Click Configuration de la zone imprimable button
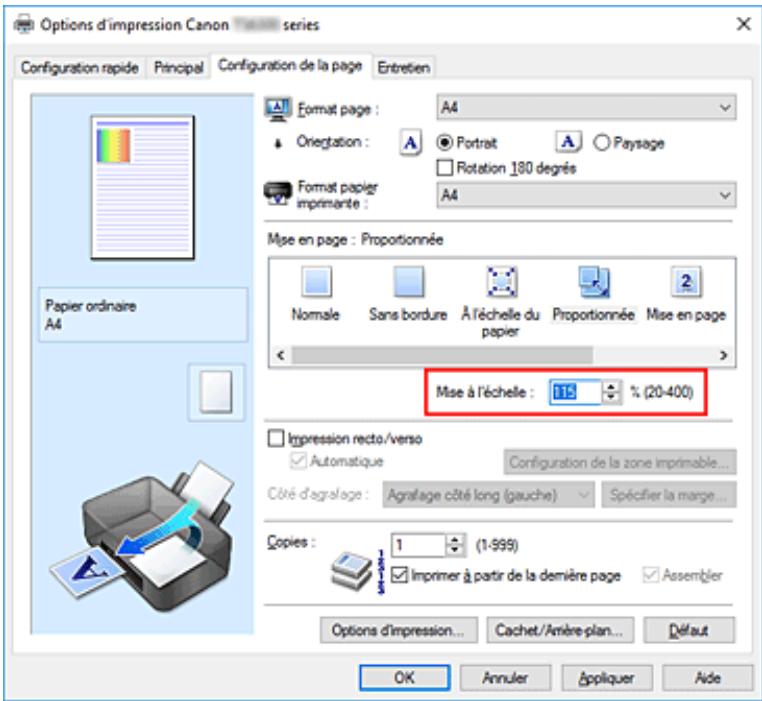The height and width of the screenshot is (701, 762). pyautogui.click(x=620, y=462)
